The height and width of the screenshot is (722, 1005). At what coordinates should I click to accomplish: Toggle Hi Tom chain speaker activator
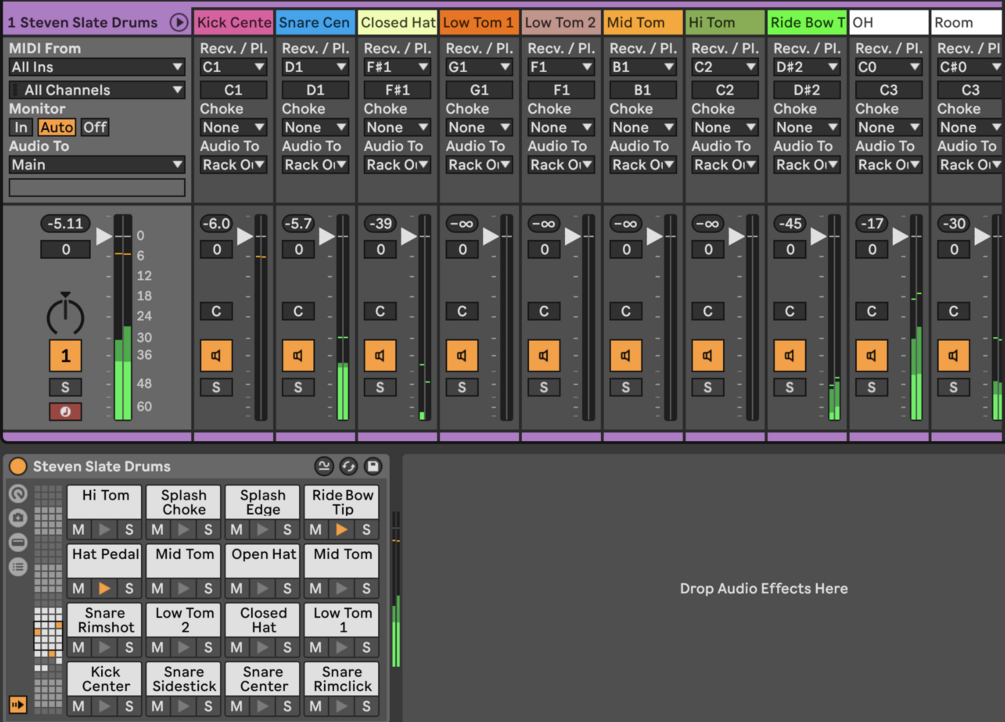click(708, 355)
